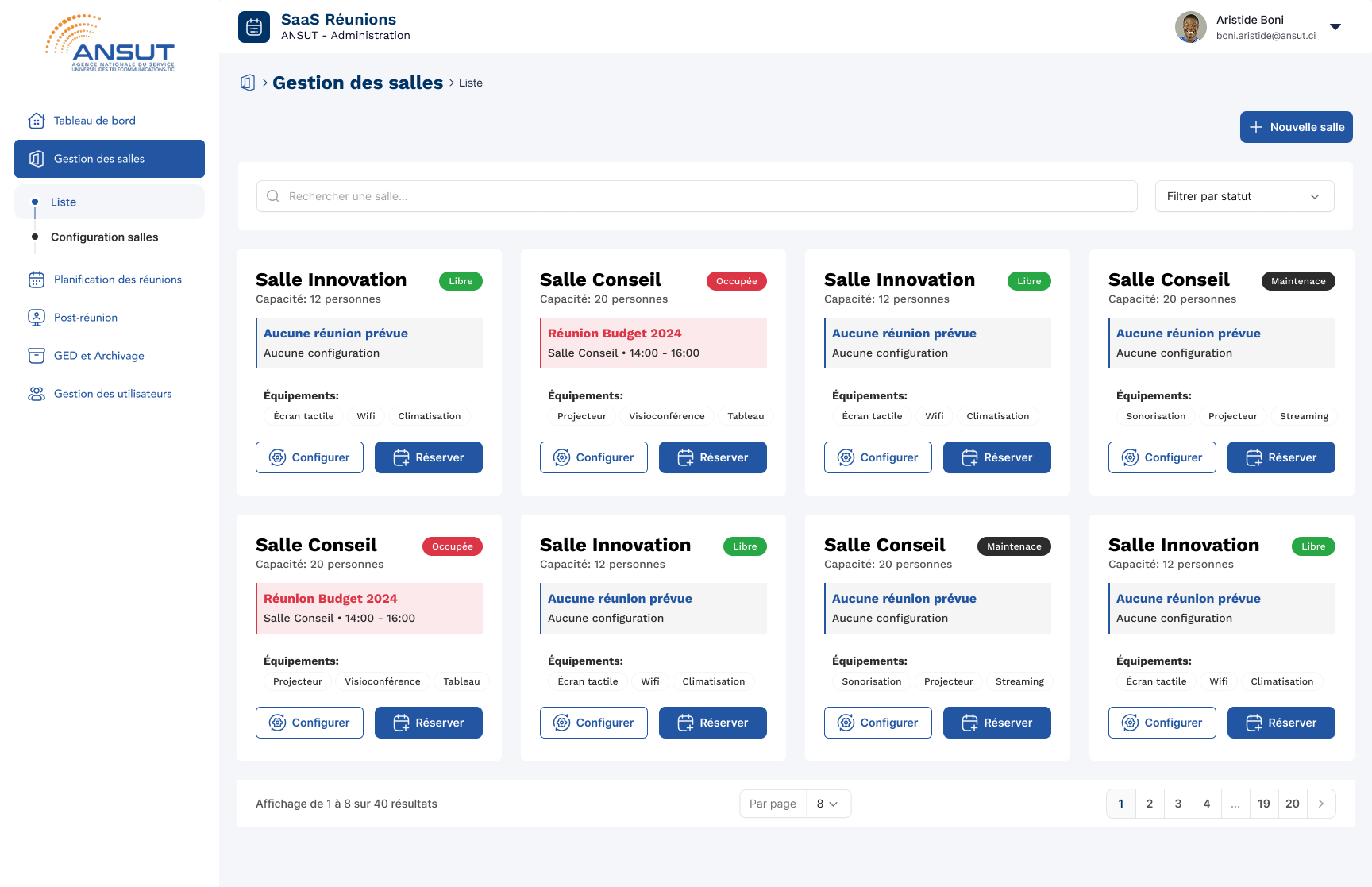This screenshot has width=1372, height=887.
Task: Open the Filtrer par statut dropdown
Action: [1245, 196]
